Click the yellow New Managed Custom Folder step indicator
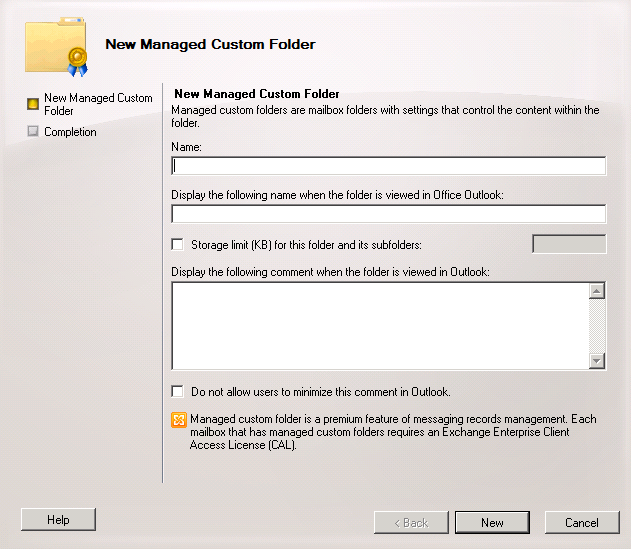The height and width of the screenshot is (549, 631). click(x=33, y=104)
